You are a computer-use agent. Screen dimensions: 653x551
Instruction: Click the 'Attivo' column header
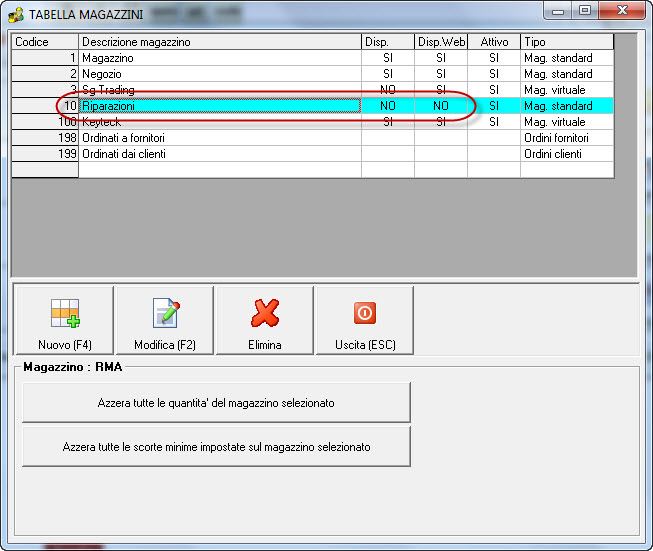click(494, 42)
